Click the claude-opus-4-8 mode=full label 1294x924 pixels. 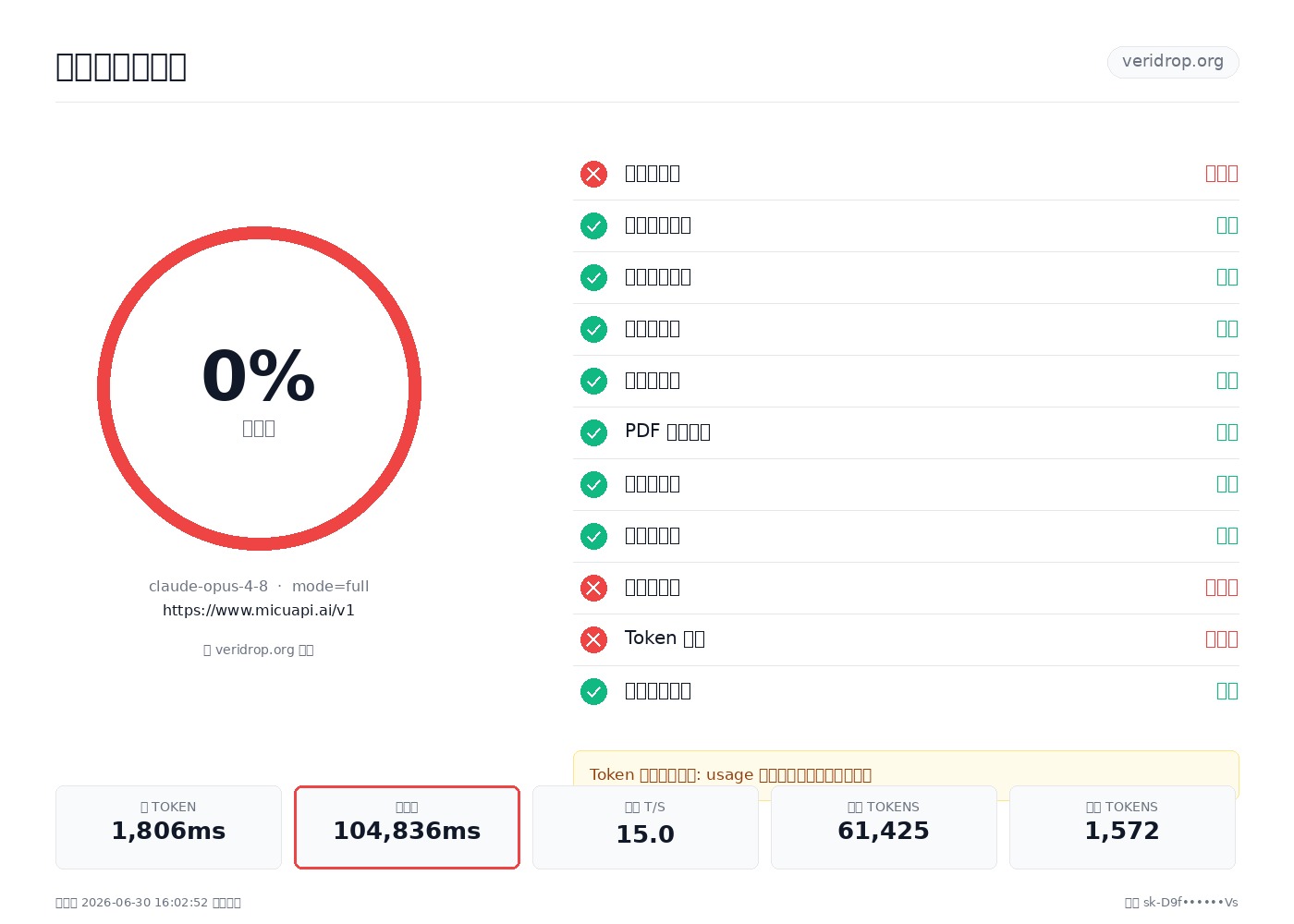pos(259,586)
